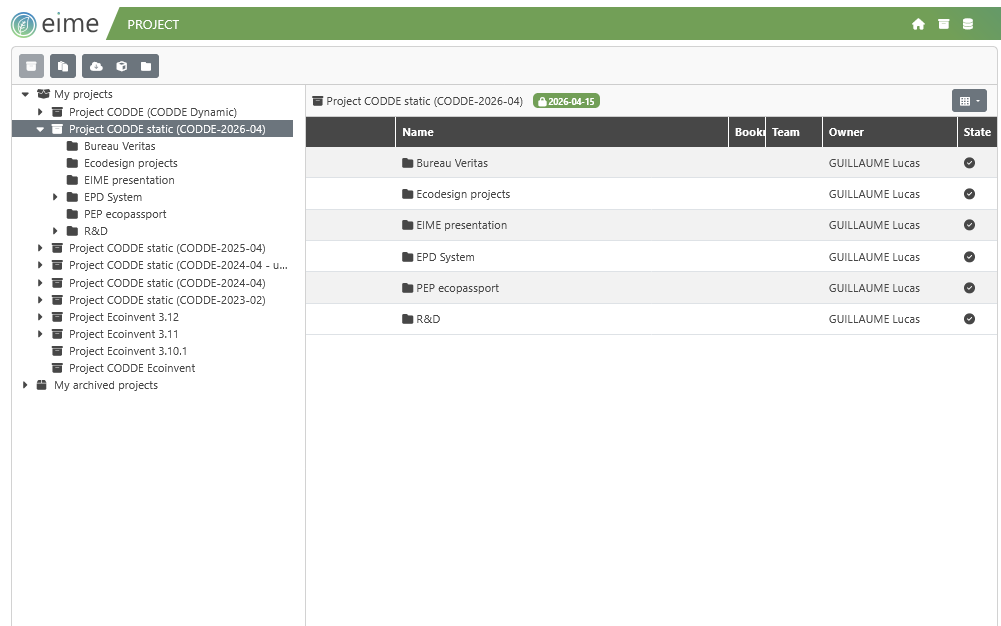Select Project CODDE Ecoinvent
The width and height of the screenshot is (1001, 626).
click(132, 368)
